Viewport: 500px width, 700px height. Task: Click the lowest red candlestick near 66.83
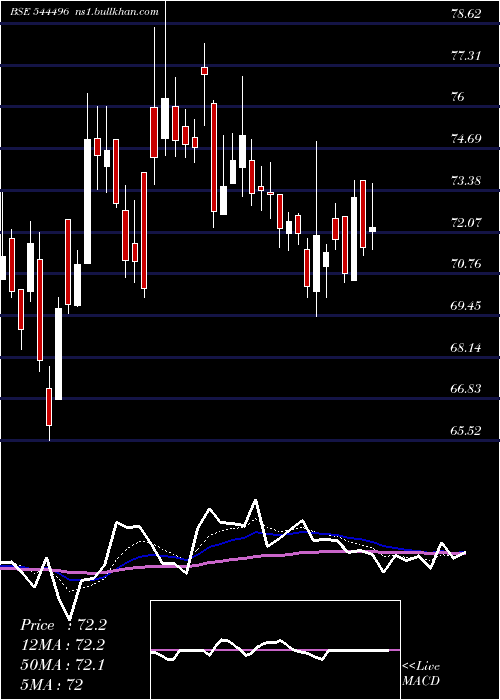click(49, 407)
